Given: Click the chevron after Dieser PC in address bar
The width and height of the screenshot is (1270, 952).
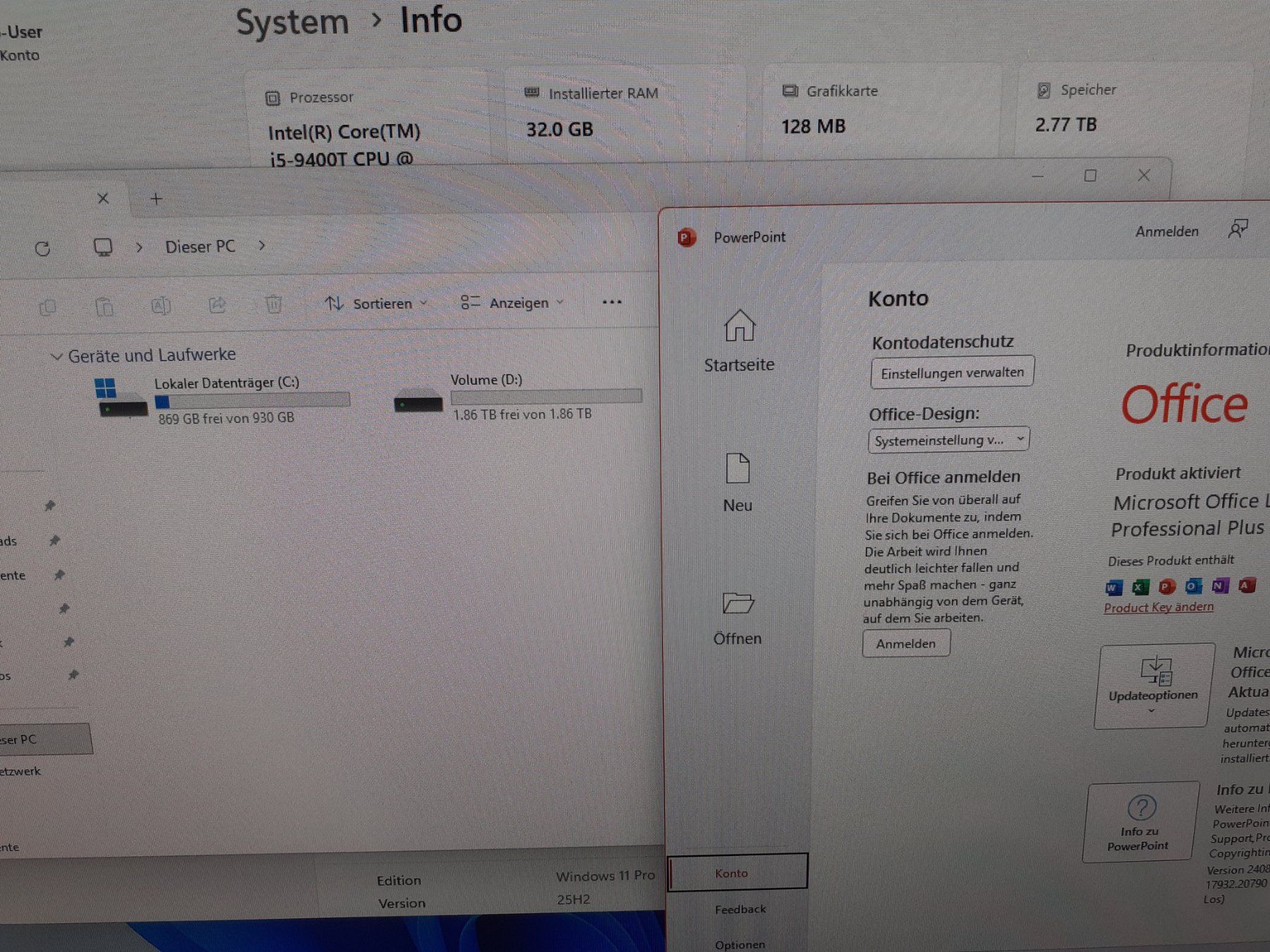Looking at the screenshot, I should (262, 245).
